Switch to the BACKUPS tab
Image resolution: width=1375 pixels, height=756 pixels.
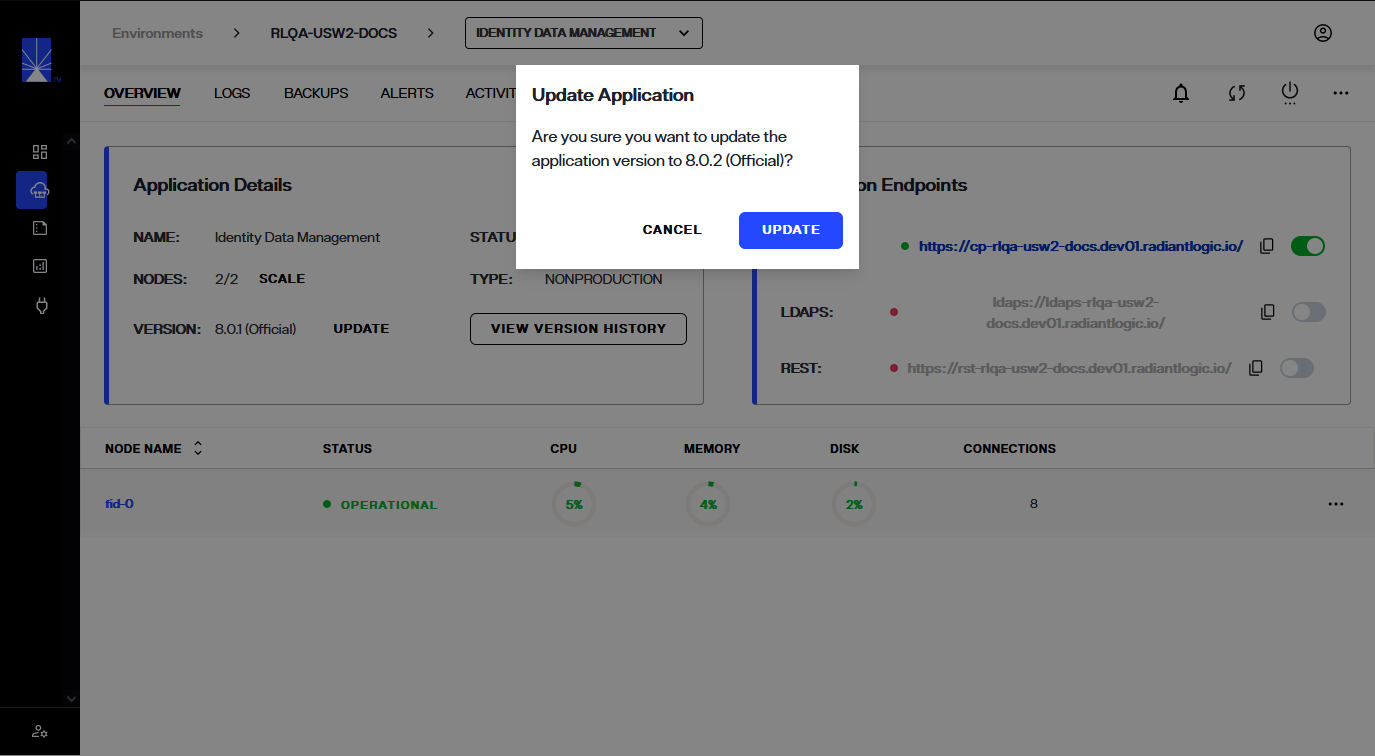(x=316, y=93)
